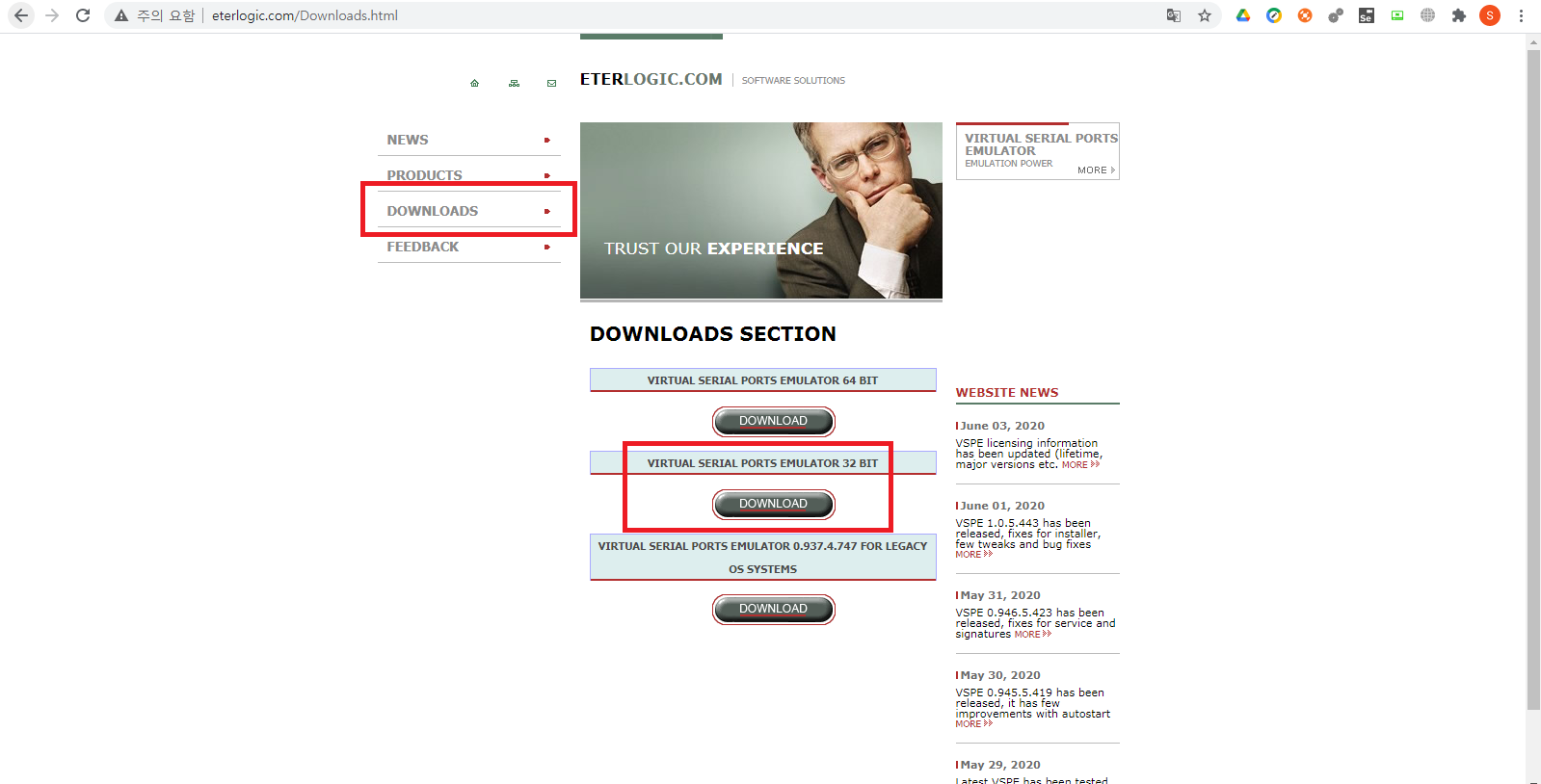This screenshot has width=1541, height=784.
Task: Download the legacy OS systems emulator
Action: point(773,609)
